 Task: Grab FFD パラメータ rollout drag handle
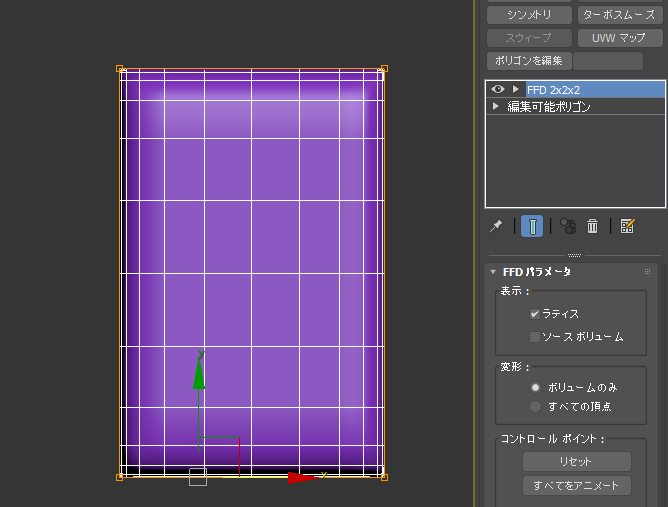[648, 272]
